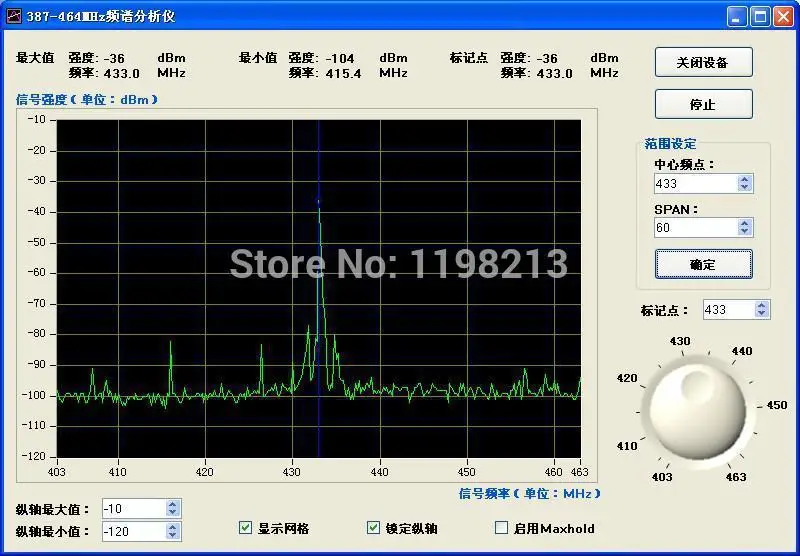Viewport: 800px width, 556px height.
Task: Decrease SPAN value with down arrow
Action: tap(745, 232)
